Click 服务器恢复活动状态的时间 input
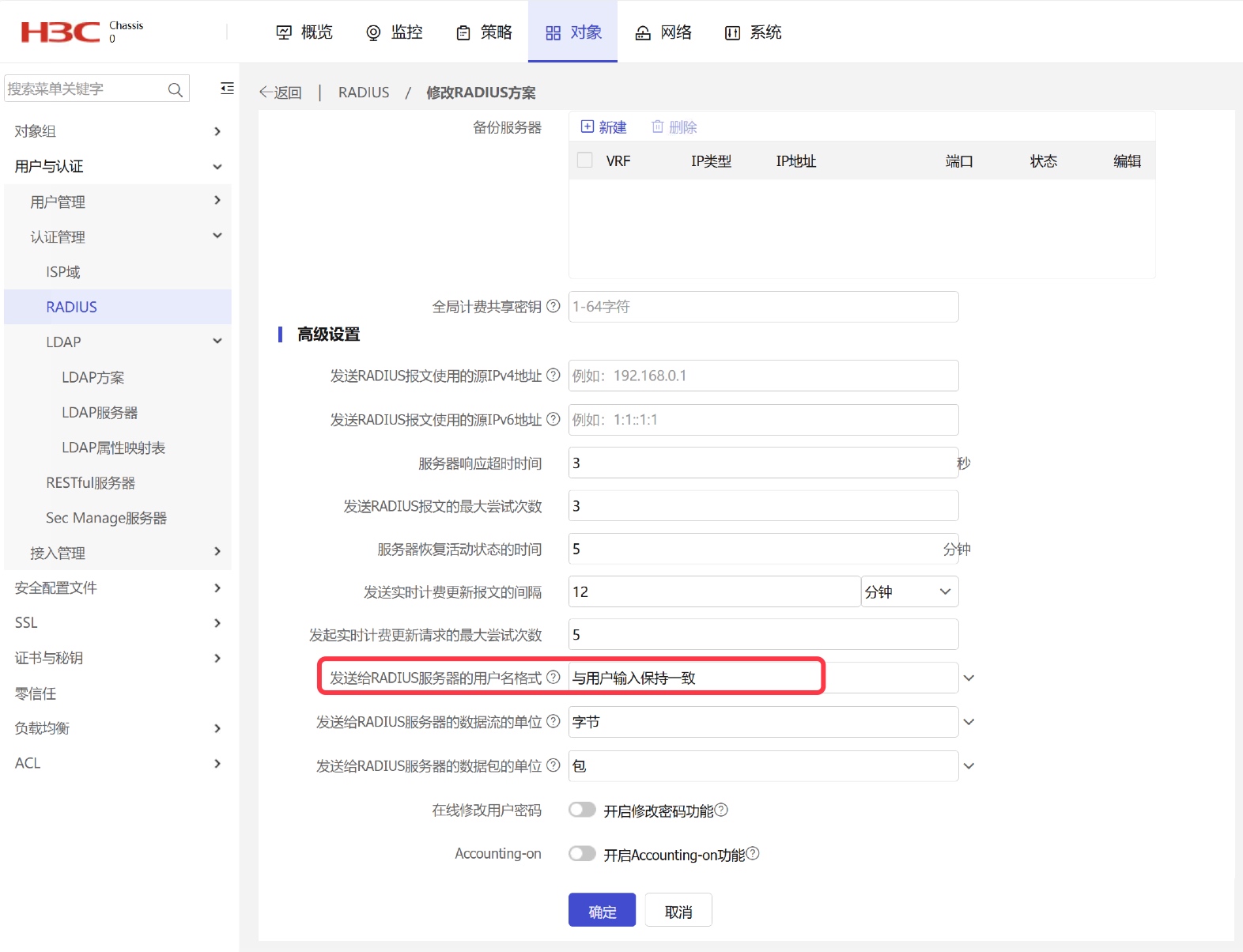This screenshot has width=1243, height=952. (763, 549)
